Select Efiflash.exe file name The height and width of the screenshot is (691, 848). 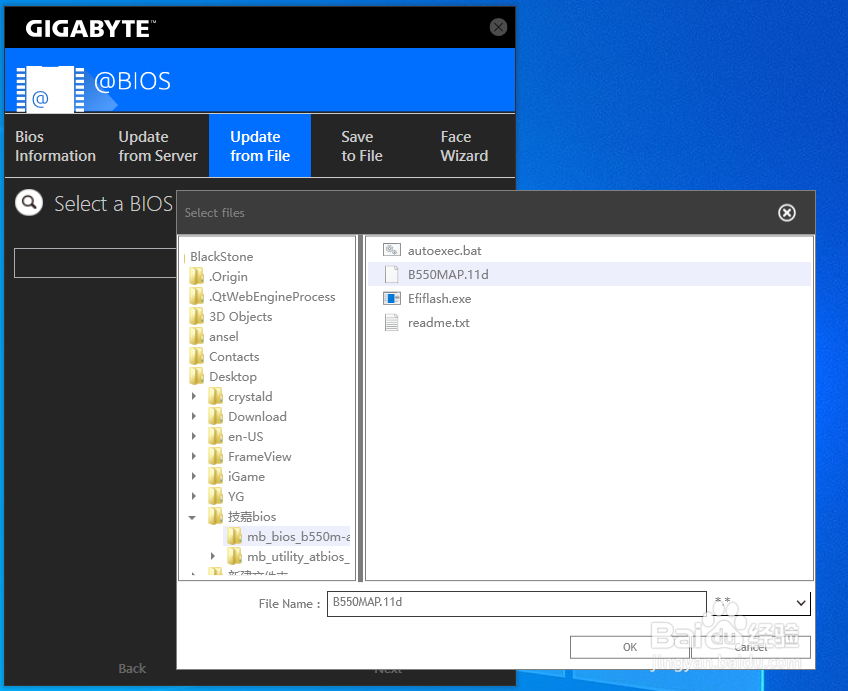coord(439,298)
